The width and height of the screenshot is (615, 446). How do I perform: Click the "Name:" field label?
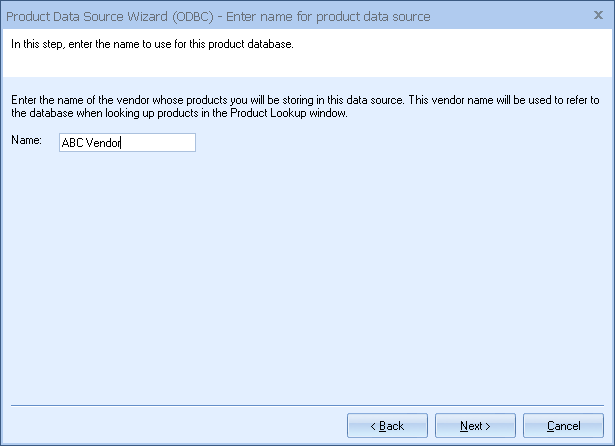pyautogui.click(x=26, y=141)
